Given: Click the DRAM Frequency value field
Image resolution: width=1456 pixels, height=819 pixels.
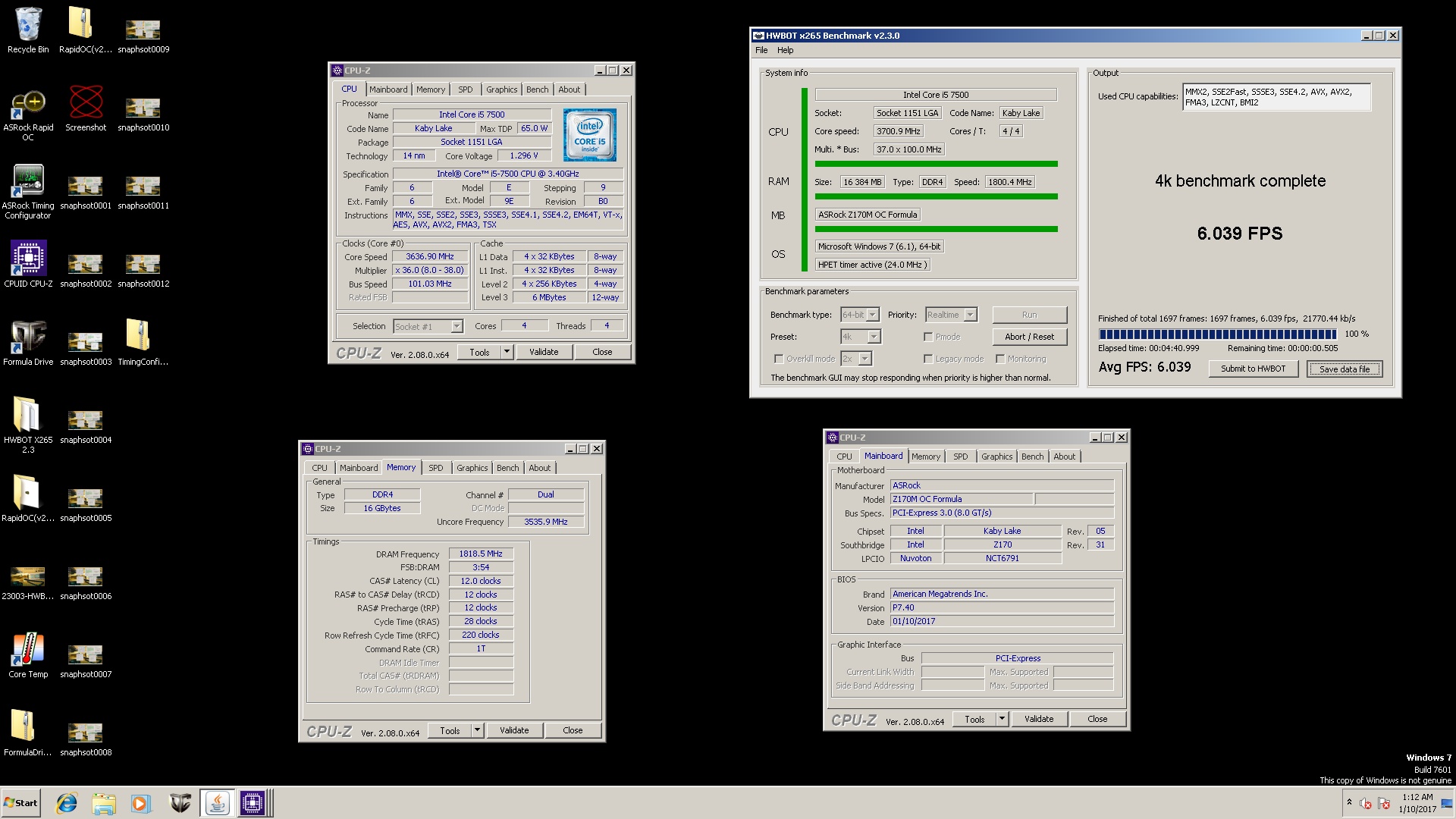Looking at the screenshot, I should pyautogui.click(x=481, y=554).
